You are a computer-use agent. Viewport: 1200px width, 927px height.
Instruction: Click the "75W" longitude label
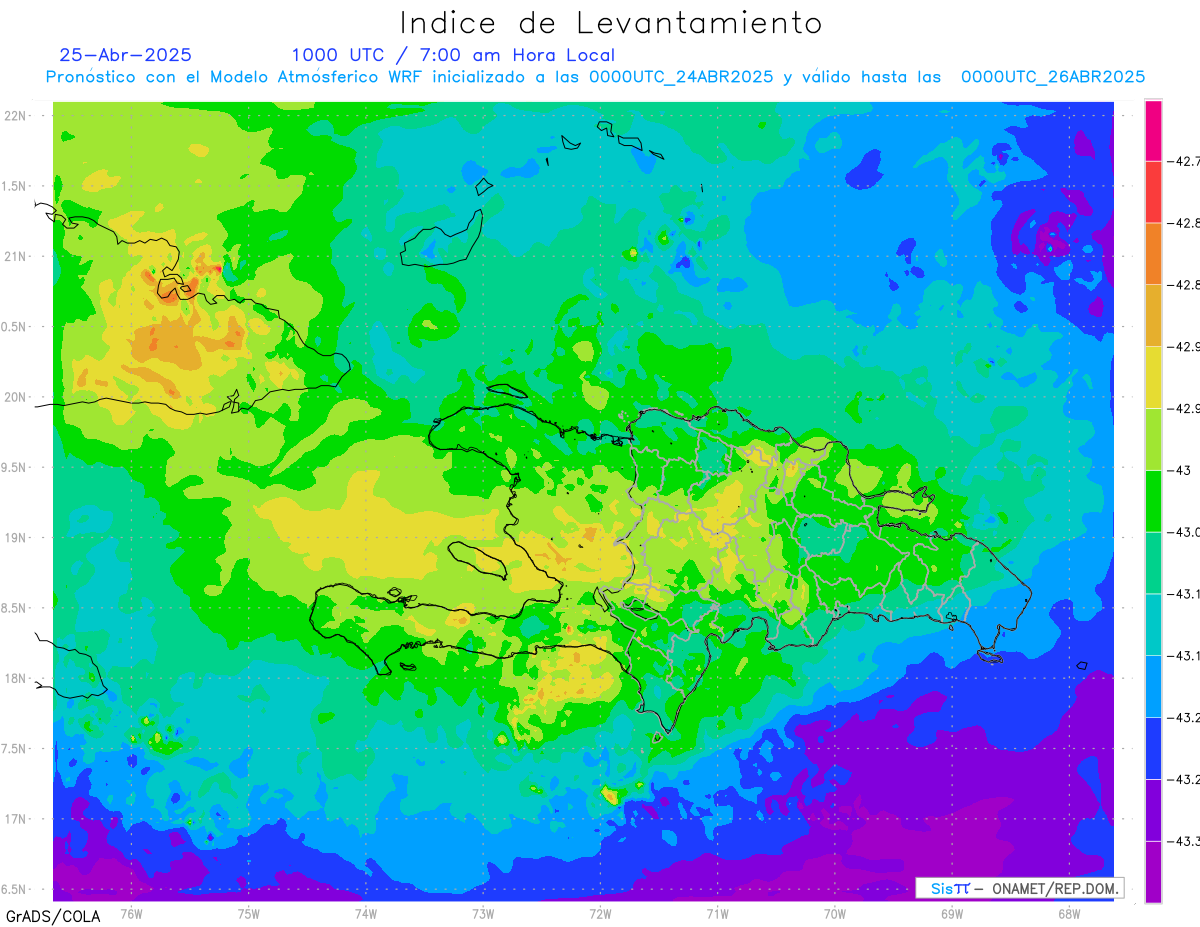coord(249,914)
